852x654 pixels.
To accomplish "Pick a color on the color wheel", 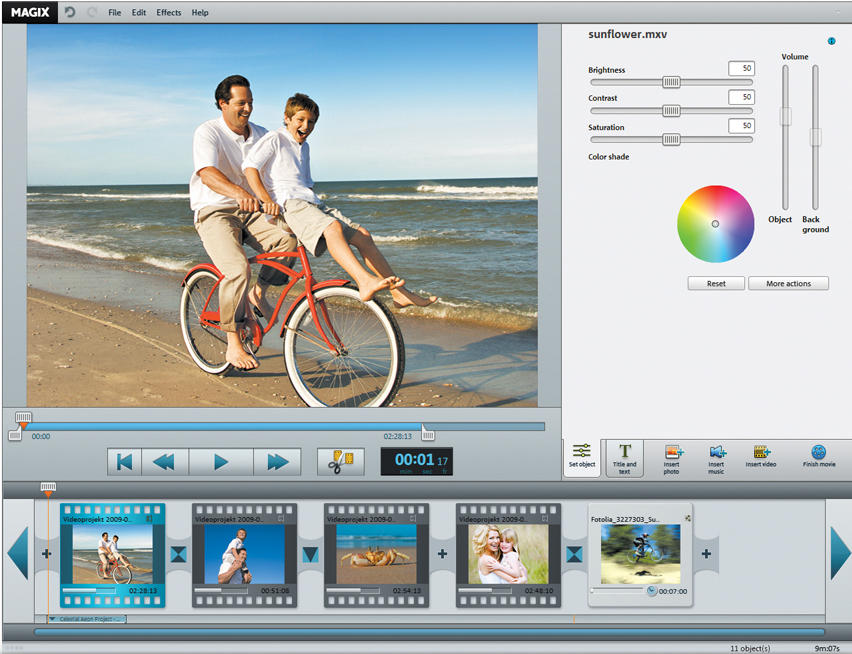I will [715, 223].
